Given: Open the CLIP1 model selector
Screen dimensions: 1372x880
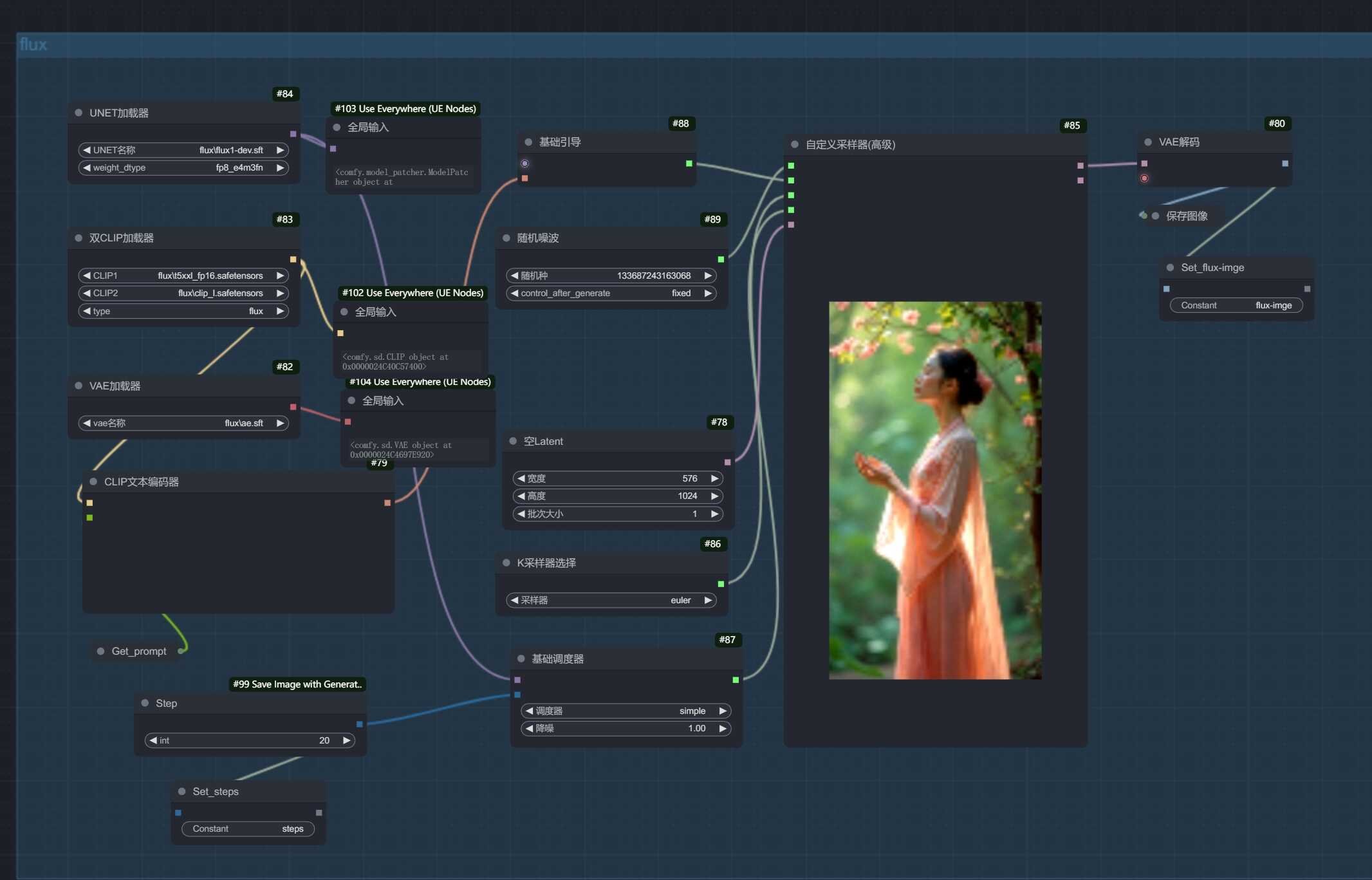Looking at the screenshot, I should coord(183,276).
